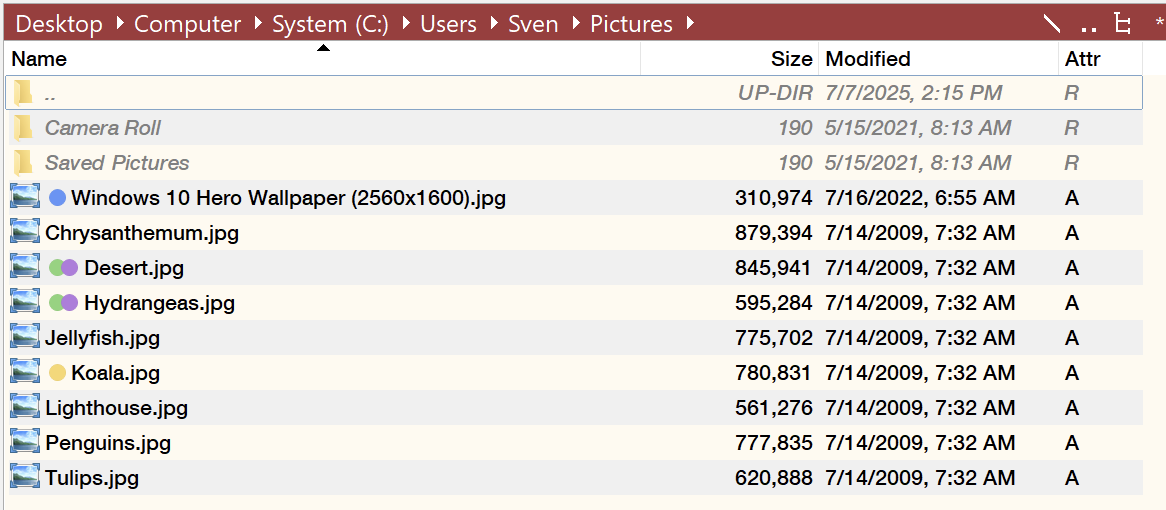Expand the arrow between Users and Sven
The height and width of the screenshot is (510, 1166).
(x=494, y=24)
